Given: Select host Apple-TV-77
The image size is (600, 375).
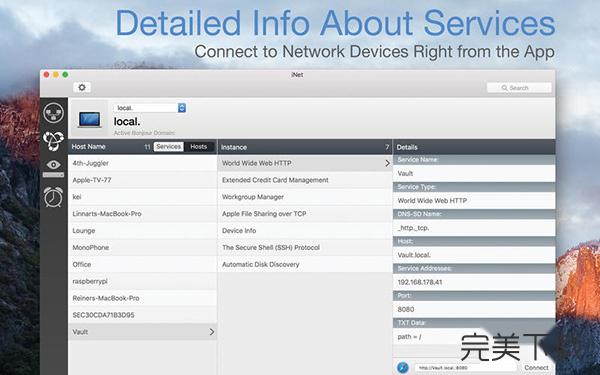Looking at the screenshot, I should 142,180.
